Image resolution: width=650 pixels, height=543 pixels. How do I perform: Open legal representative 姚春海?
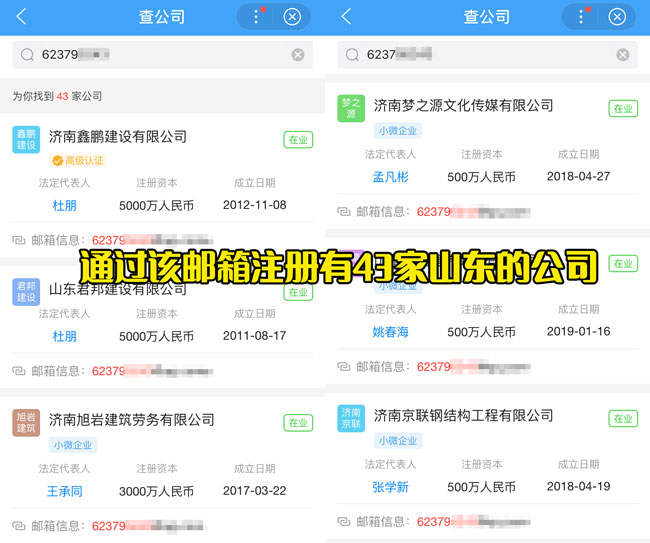pyautogui.click(x=390, y=332)
